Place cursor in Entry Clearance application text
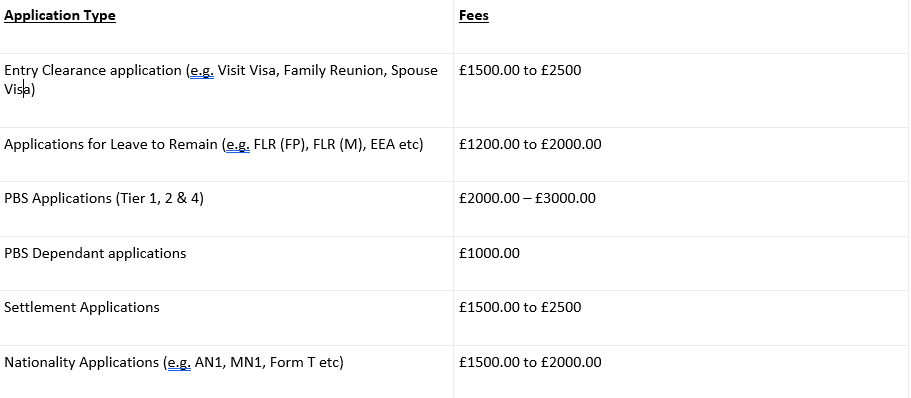911x398 pixels. click(x=221, y=80)
